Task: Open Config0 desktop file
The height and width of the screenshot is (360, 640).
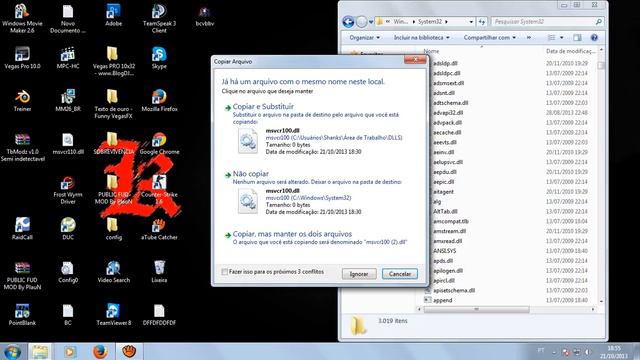Action: point(68,271)
